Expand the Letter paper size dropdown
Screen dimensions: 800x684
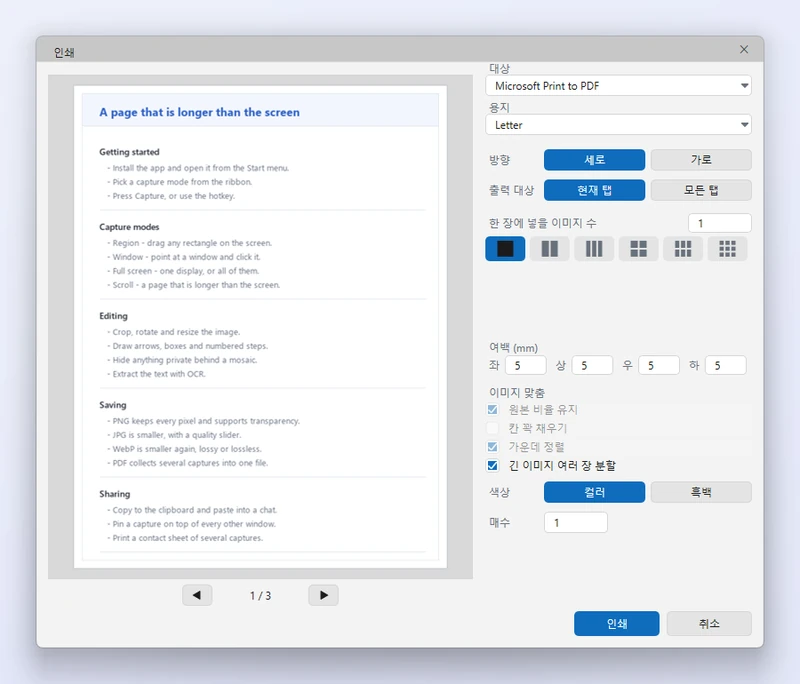[x=618, y=125]
